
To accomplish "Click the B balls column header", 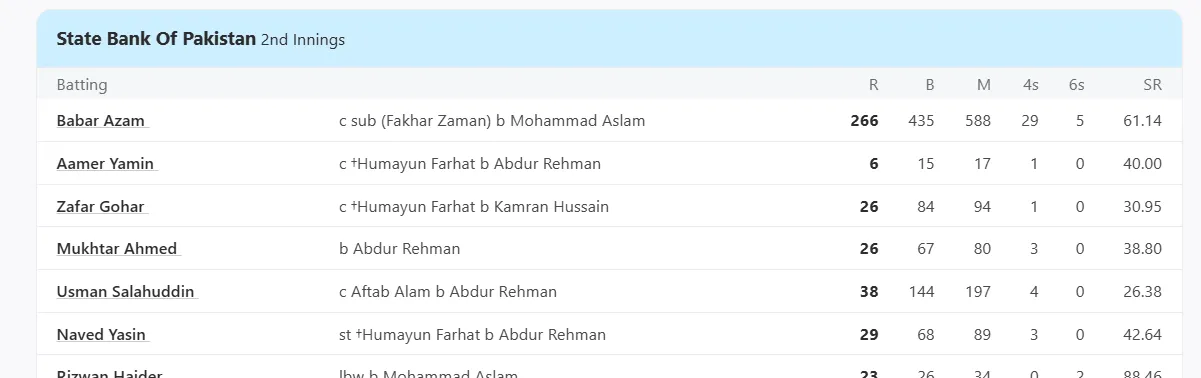I will 929,85.
